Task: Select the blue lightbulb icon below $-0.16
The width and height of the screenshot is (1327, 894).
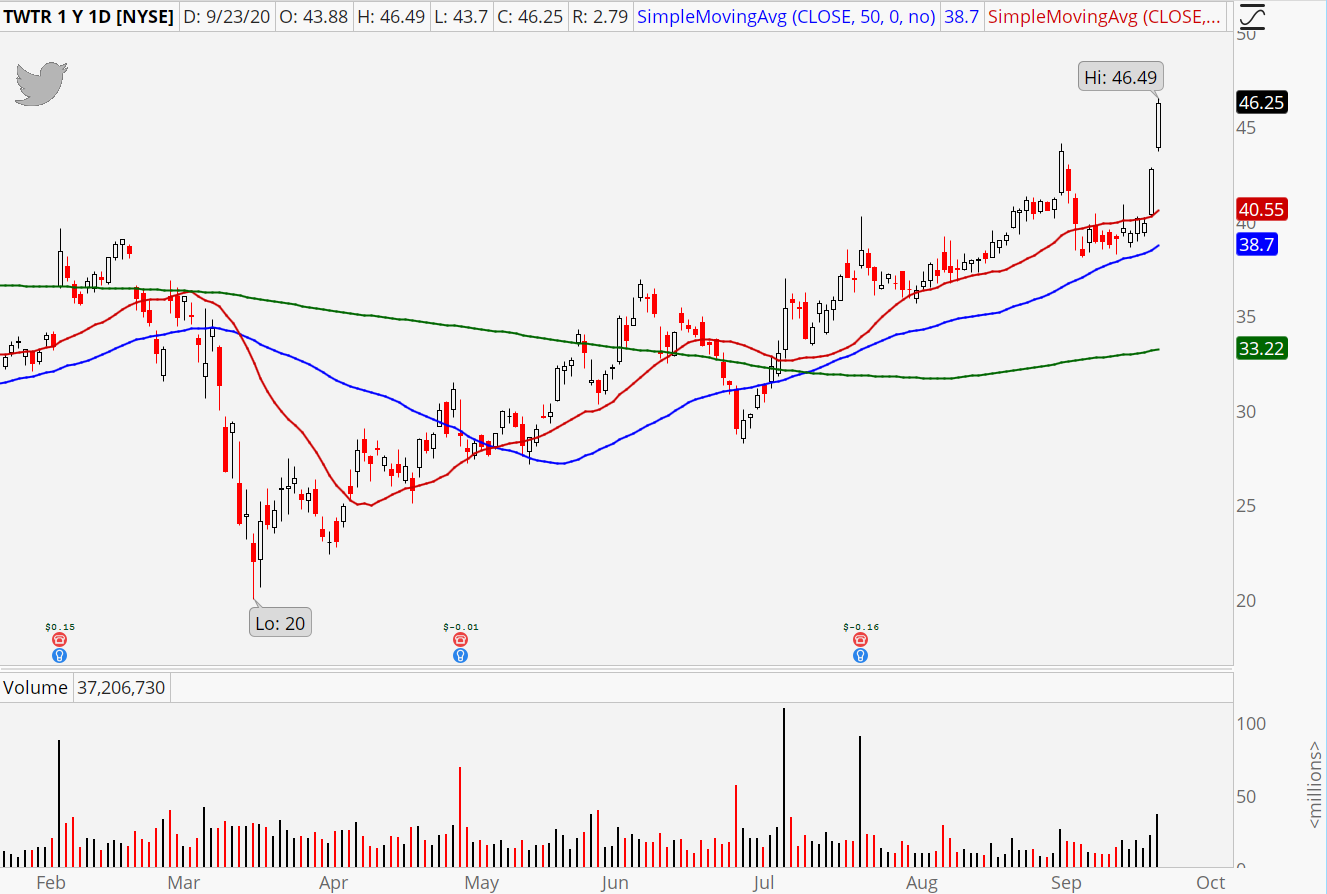Action: 860,656
